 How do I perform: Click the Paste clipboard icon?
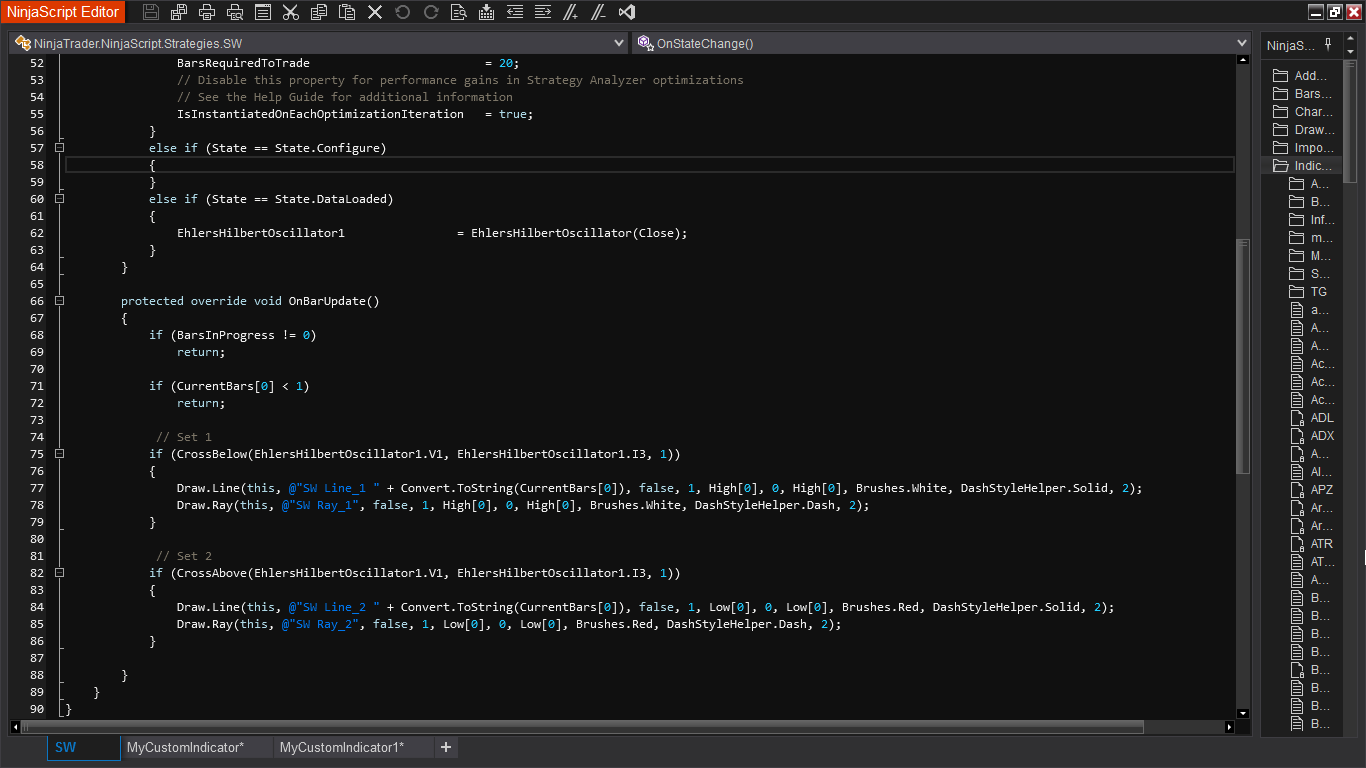point(347,12)
